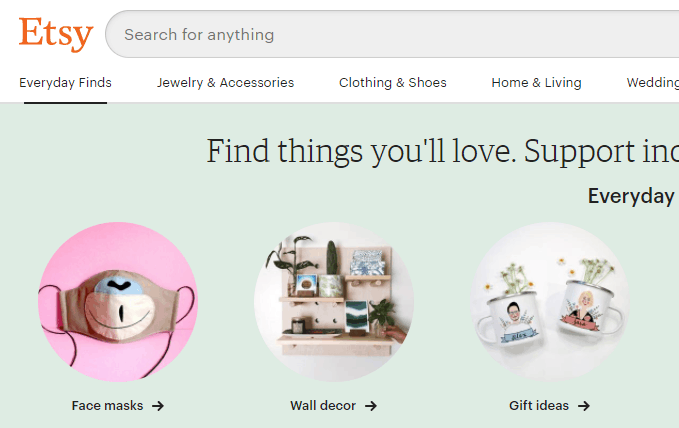
Task: Click the arrow next to Gift ideas
Action: [x=584, y=406]
